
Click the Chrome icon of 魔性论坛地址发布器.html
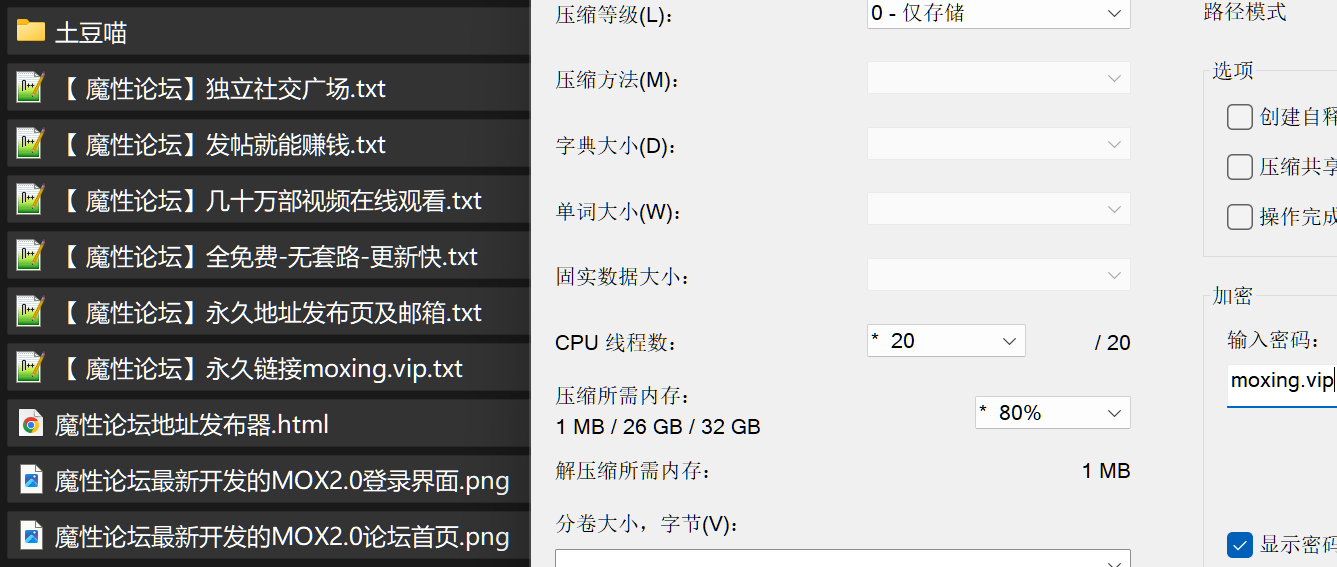click(x=31, y=424)
